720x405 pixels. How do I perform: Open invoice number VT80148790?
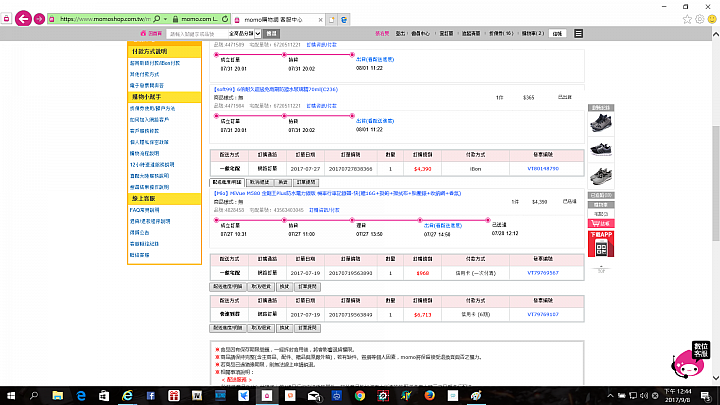tap(543, 169)
